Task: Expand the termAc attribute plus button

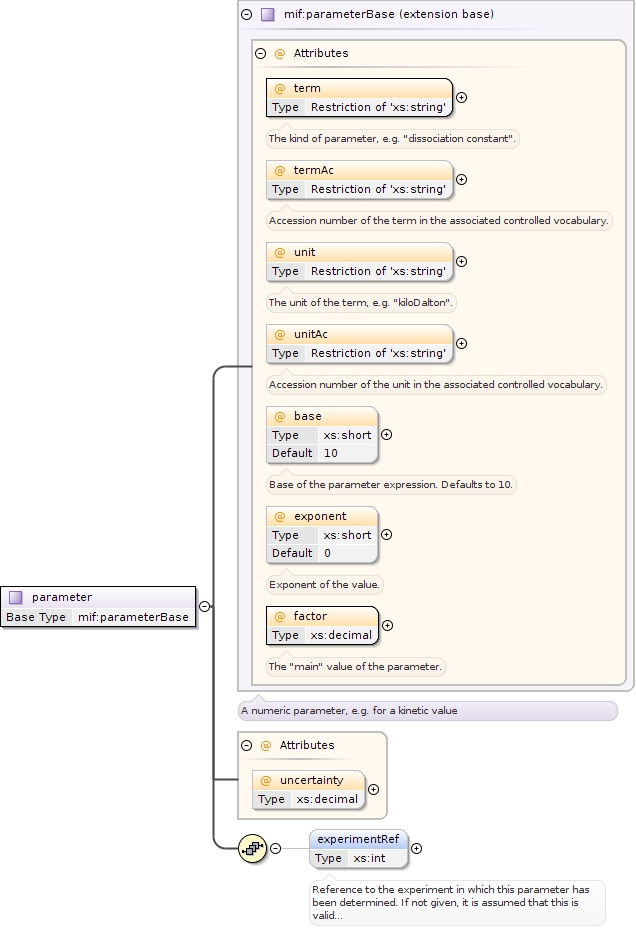Action: [461, 180]
